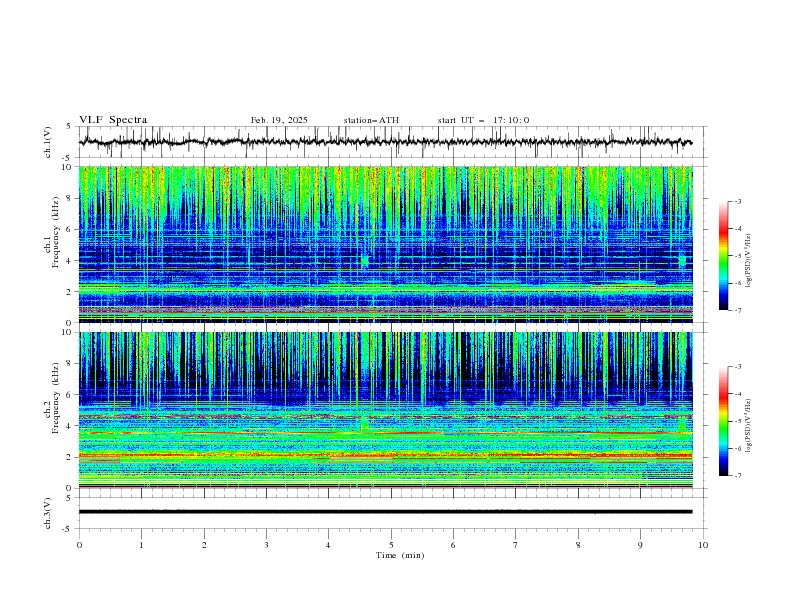This screenshot has width=792, height=612.
Task: Click the '-3' value on upper colorbar
Action: tap(737, 201)
